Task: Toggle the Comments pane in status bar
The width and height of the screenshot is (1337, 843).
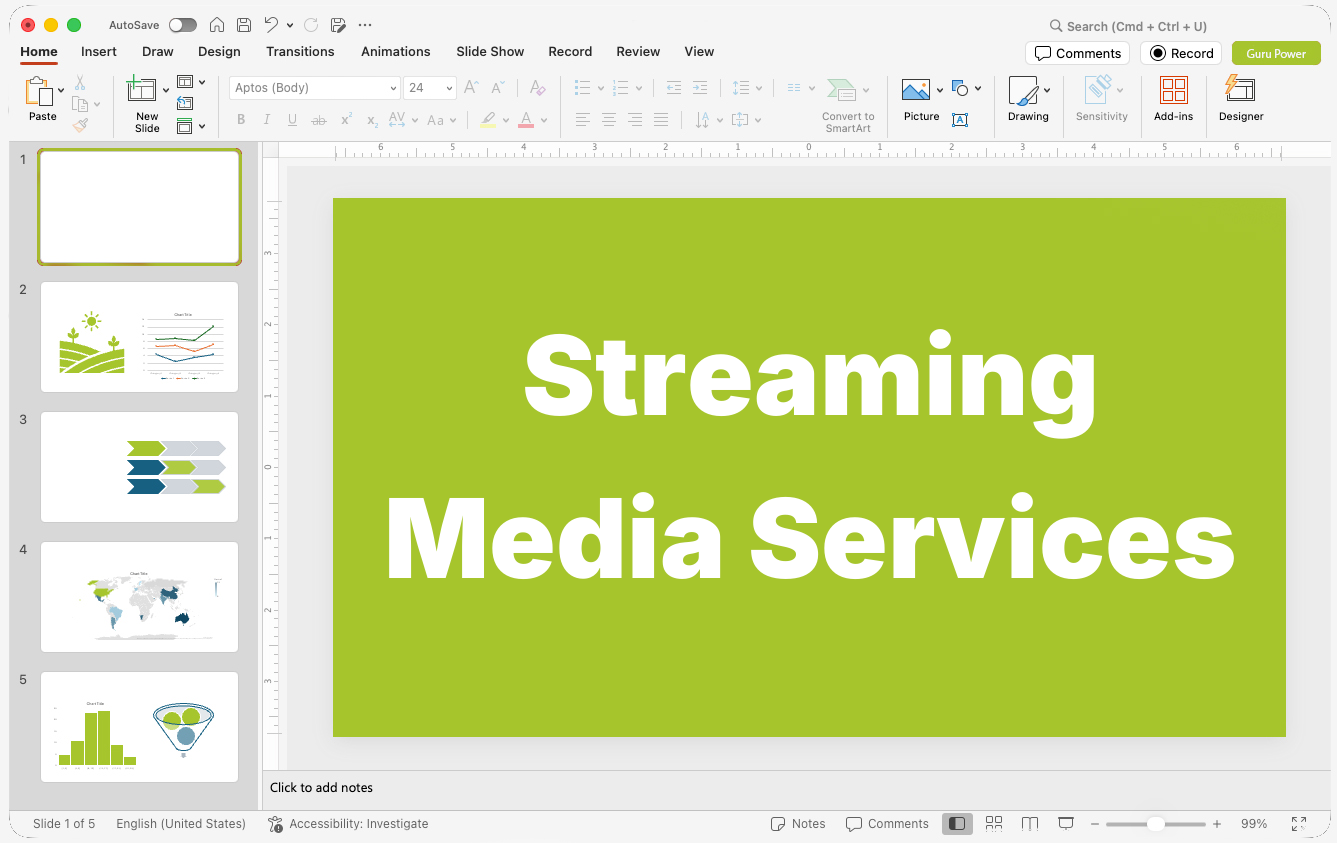Action: (x=887, y=824)
